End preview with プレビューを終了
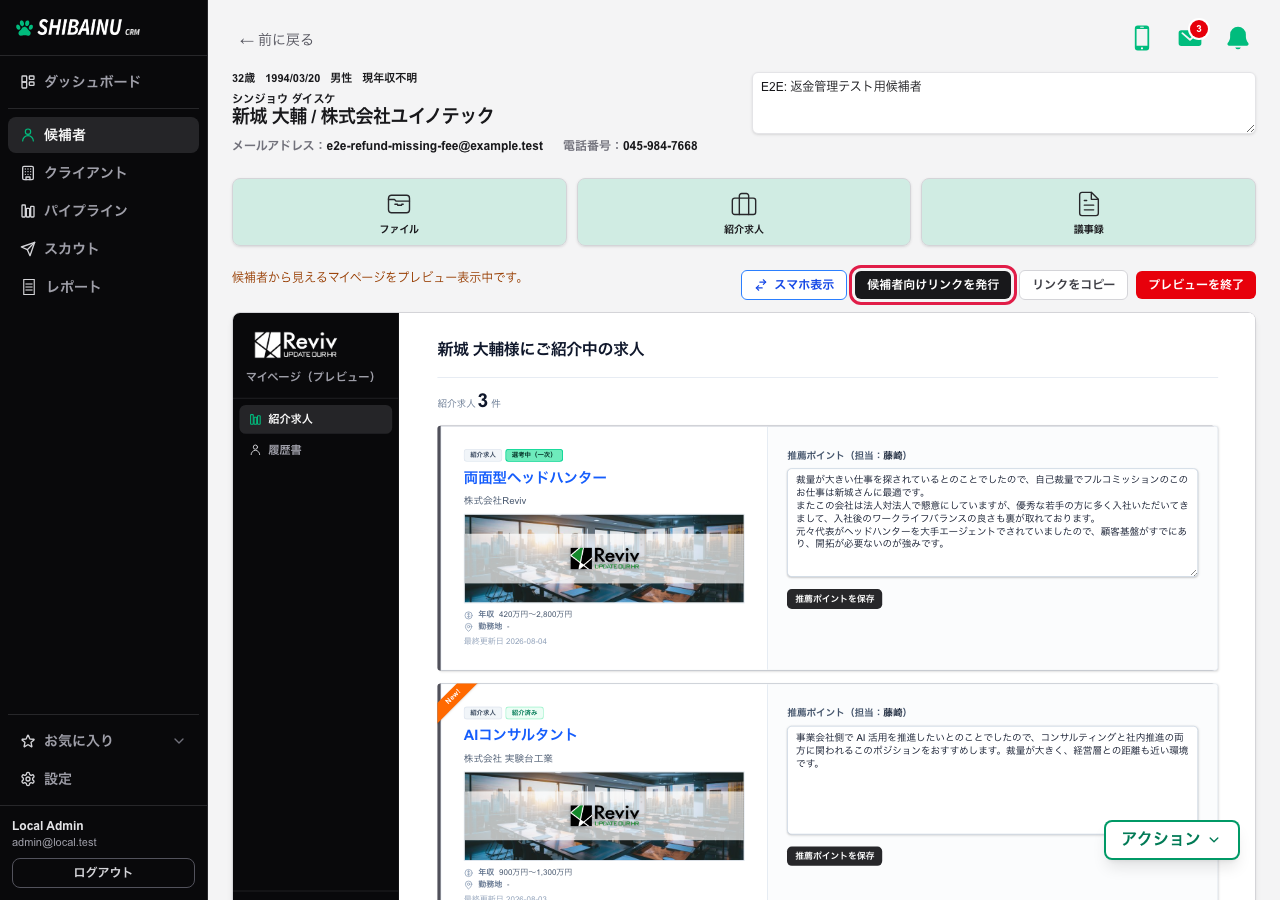The image size is (1280, 900). pos(1196,285)
